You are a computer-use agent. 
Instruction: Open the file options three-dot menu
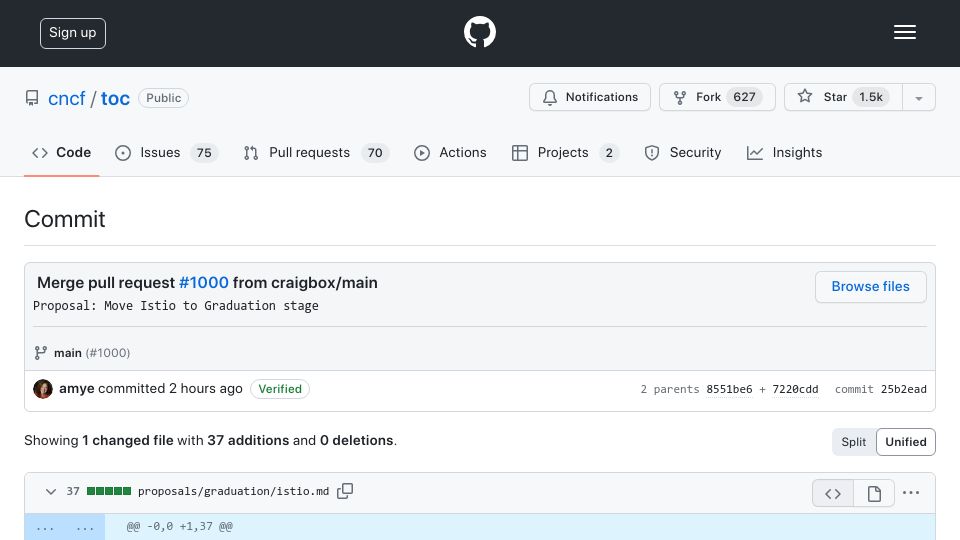click(x=911, y=493)
